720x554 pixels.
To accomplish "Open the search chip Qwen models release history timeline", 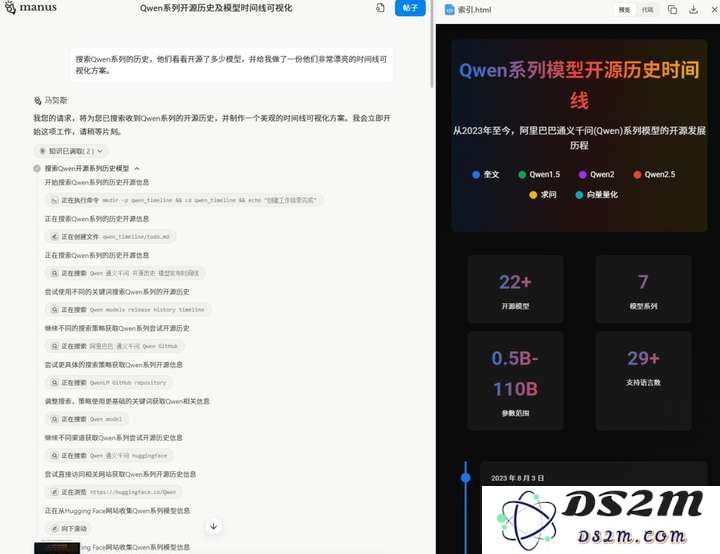I will 128,310.
